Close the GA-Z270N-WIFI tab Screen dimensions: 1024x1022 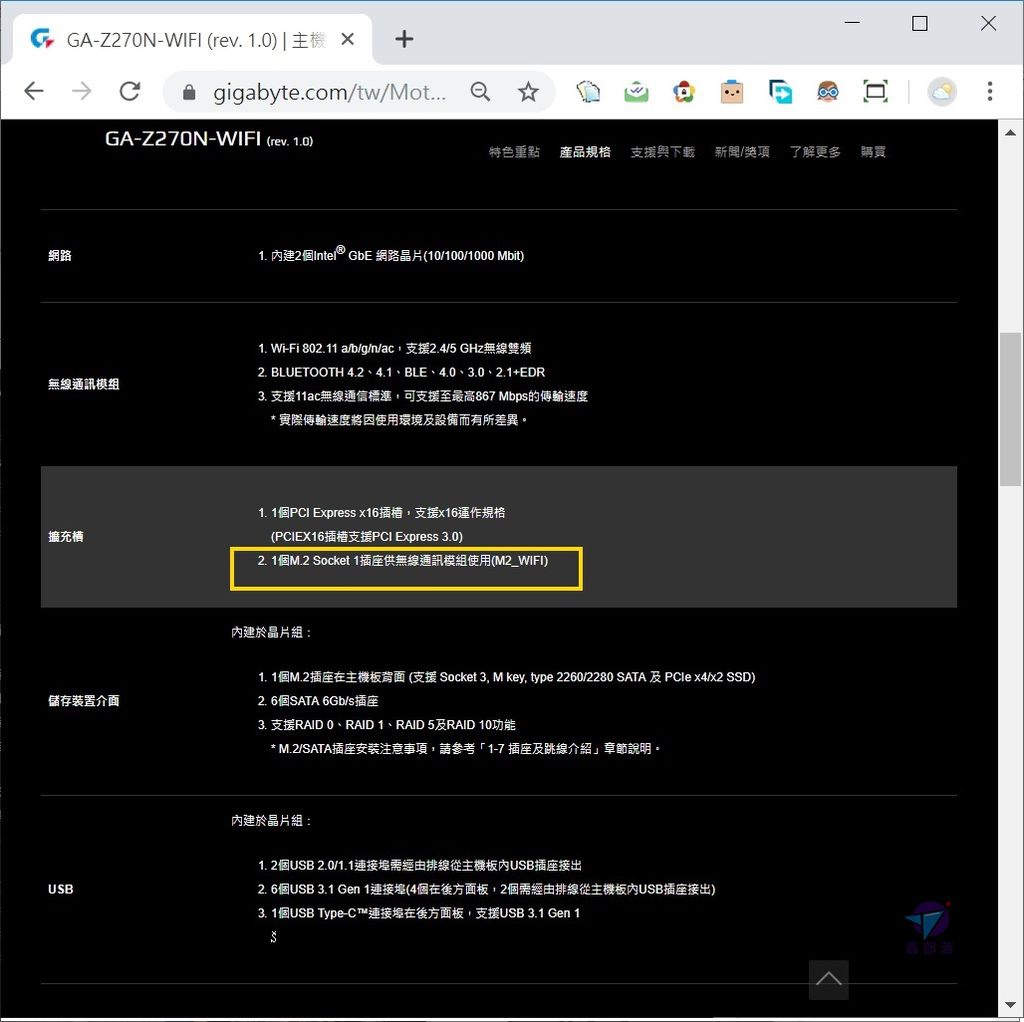[347, 39]
